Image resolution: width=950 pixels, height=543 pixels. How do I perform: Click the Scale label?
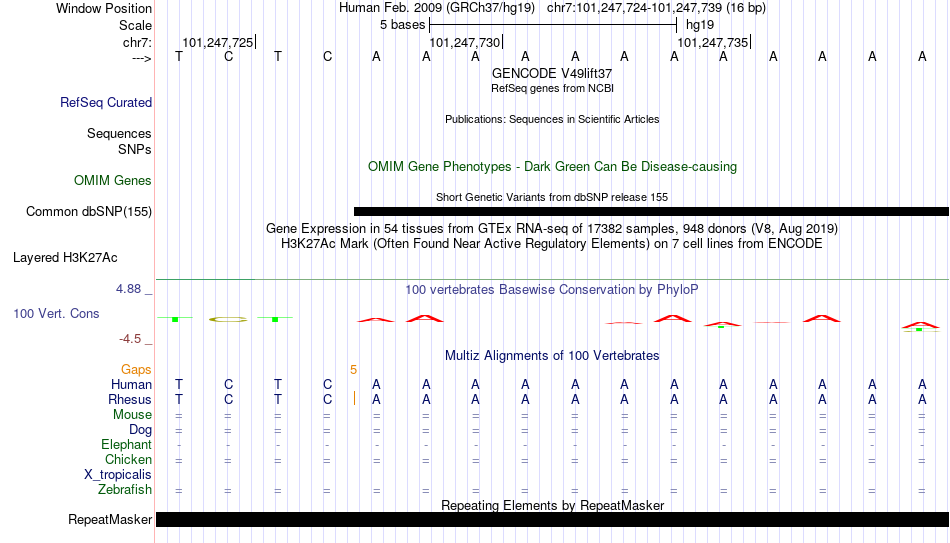click(136, 25)
